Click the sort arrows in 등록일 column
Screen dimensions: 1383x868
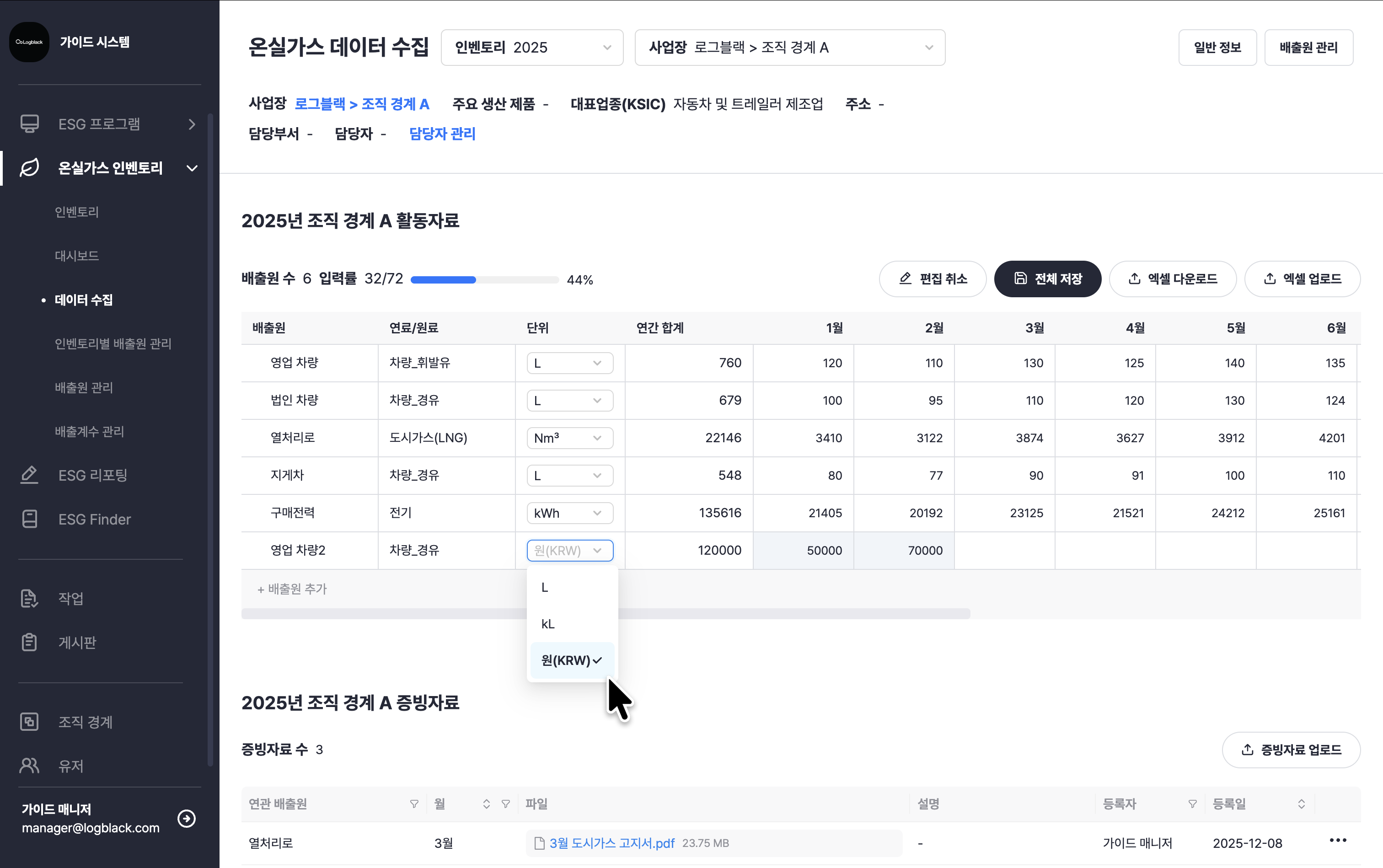(x=1301, y=804)
